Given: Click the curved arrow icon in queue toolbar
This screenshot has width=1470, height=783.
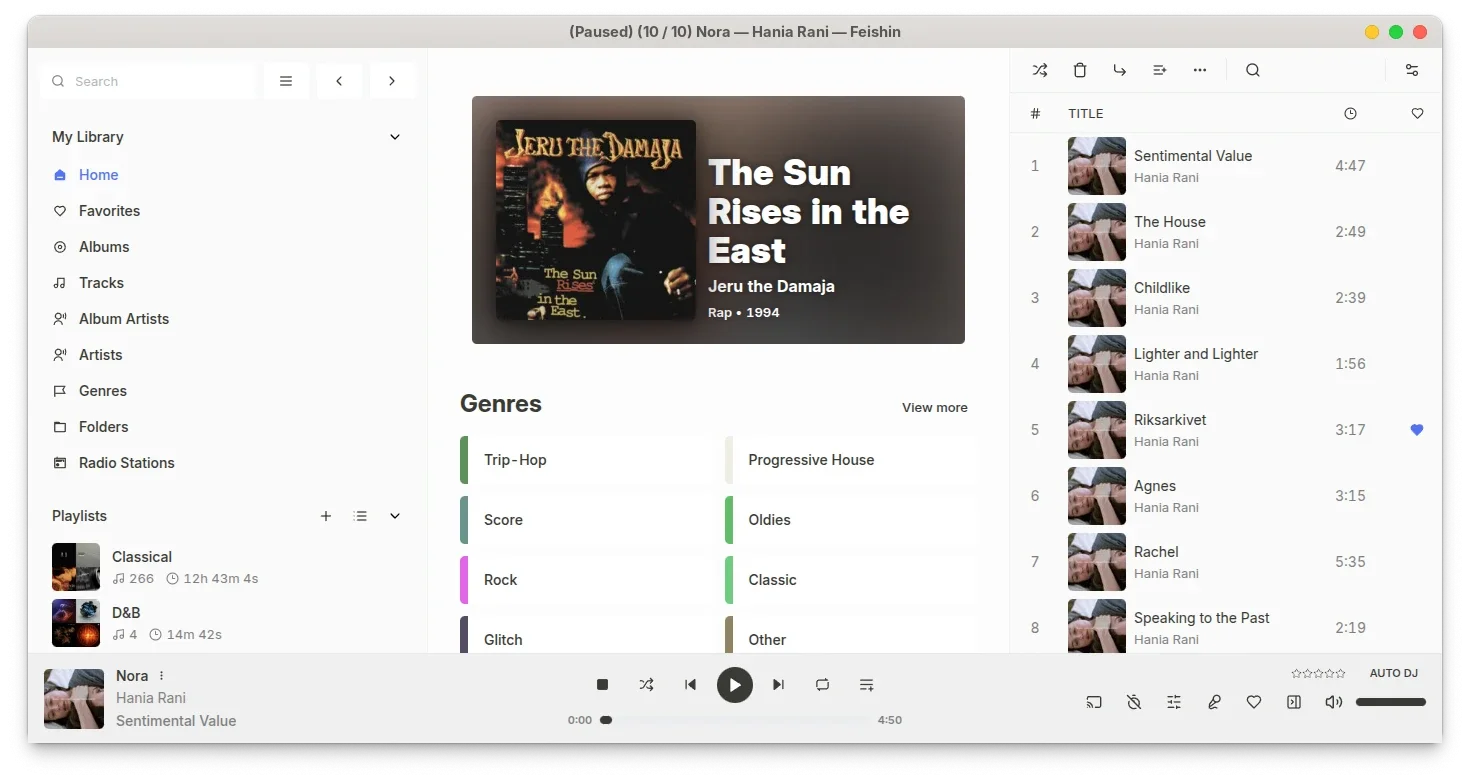Looking at the screenshot, I should [1120, 70].
